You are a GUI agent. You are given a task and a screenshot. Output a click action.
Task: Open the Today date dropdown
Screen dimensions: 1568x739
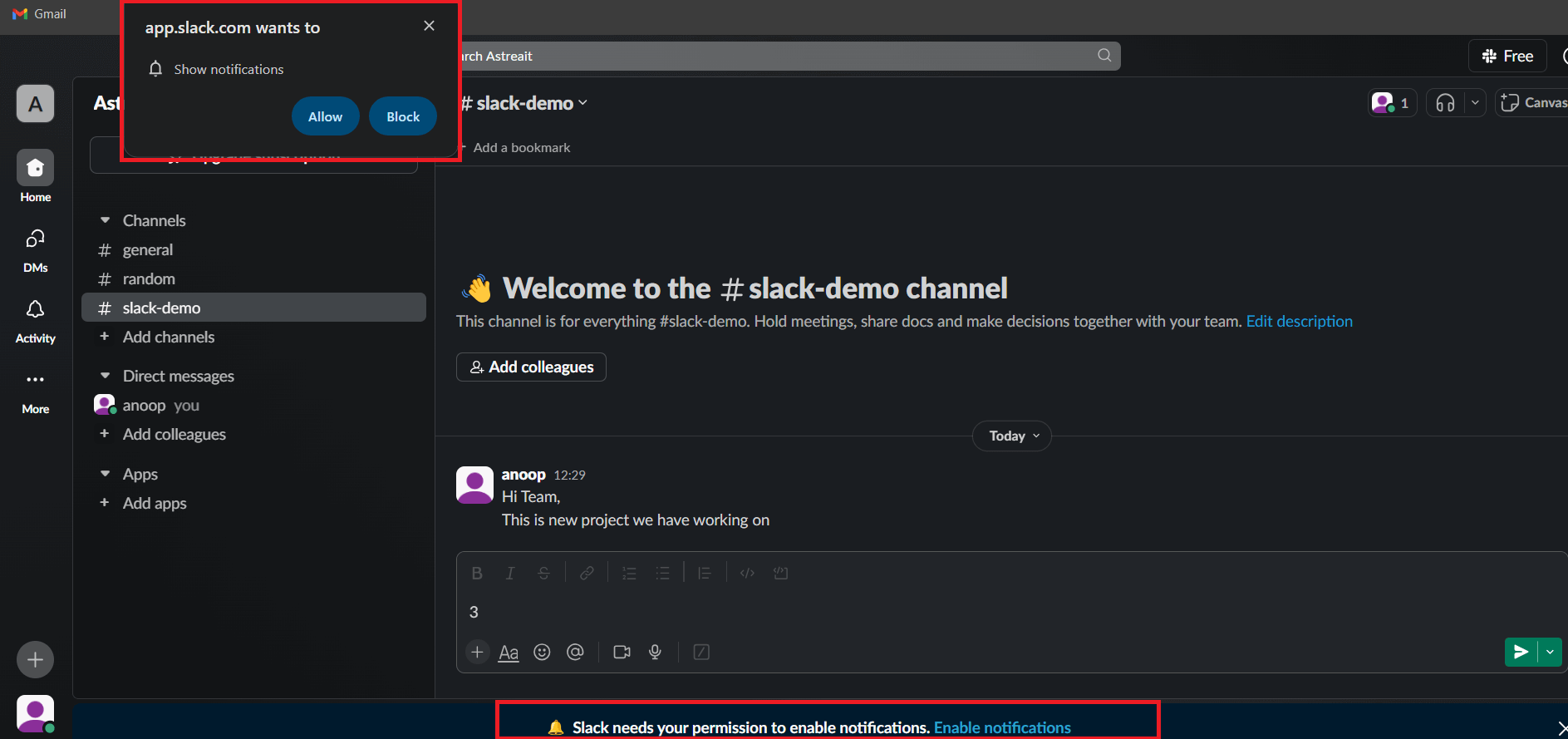click(1012, 436)
